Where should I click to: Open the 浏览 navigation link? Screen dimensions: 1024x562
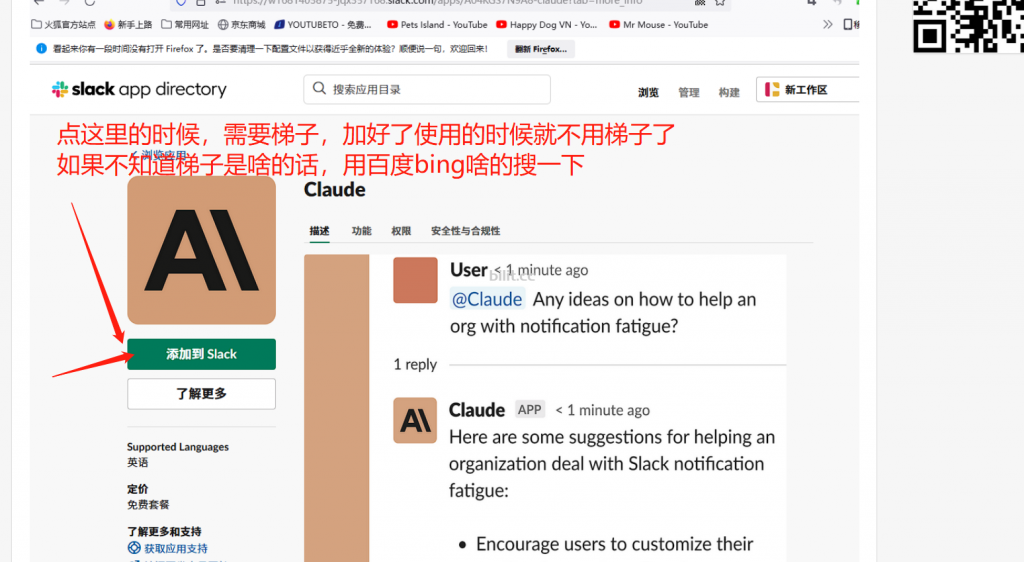pyautogui.click(x=648, y=93)
